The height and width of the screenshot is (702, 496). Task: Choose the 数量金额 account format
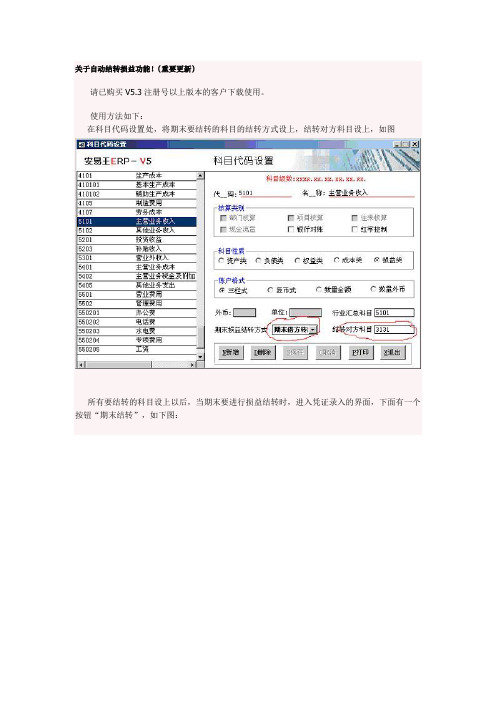click(319, 290)
